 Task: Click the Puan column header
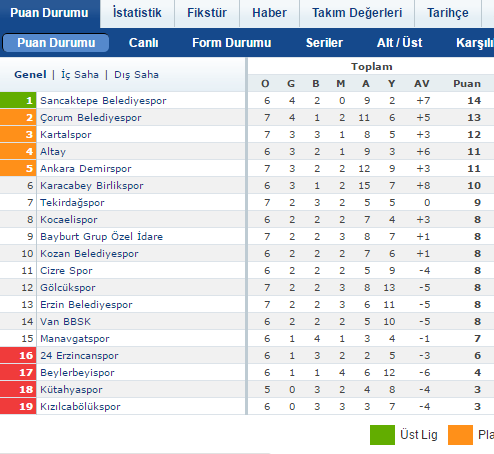coord(467,84)
